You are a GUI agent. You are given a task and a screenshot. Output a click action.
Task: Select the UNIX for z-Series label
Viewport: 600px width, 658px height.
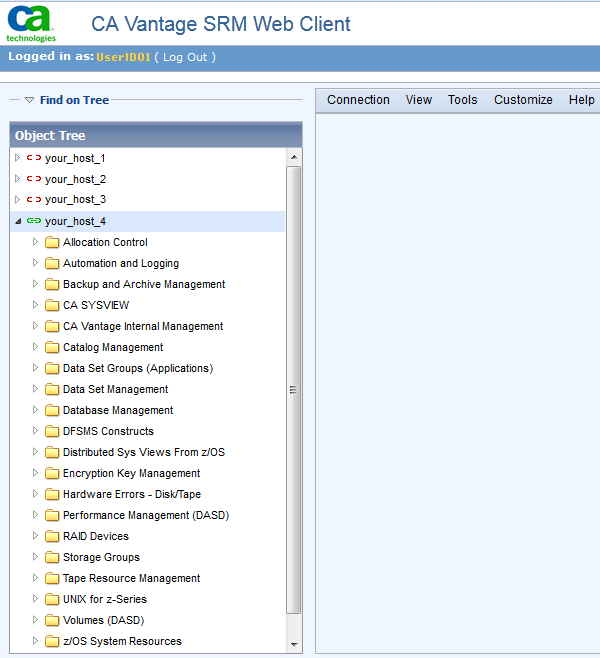[x=105, y=599]
